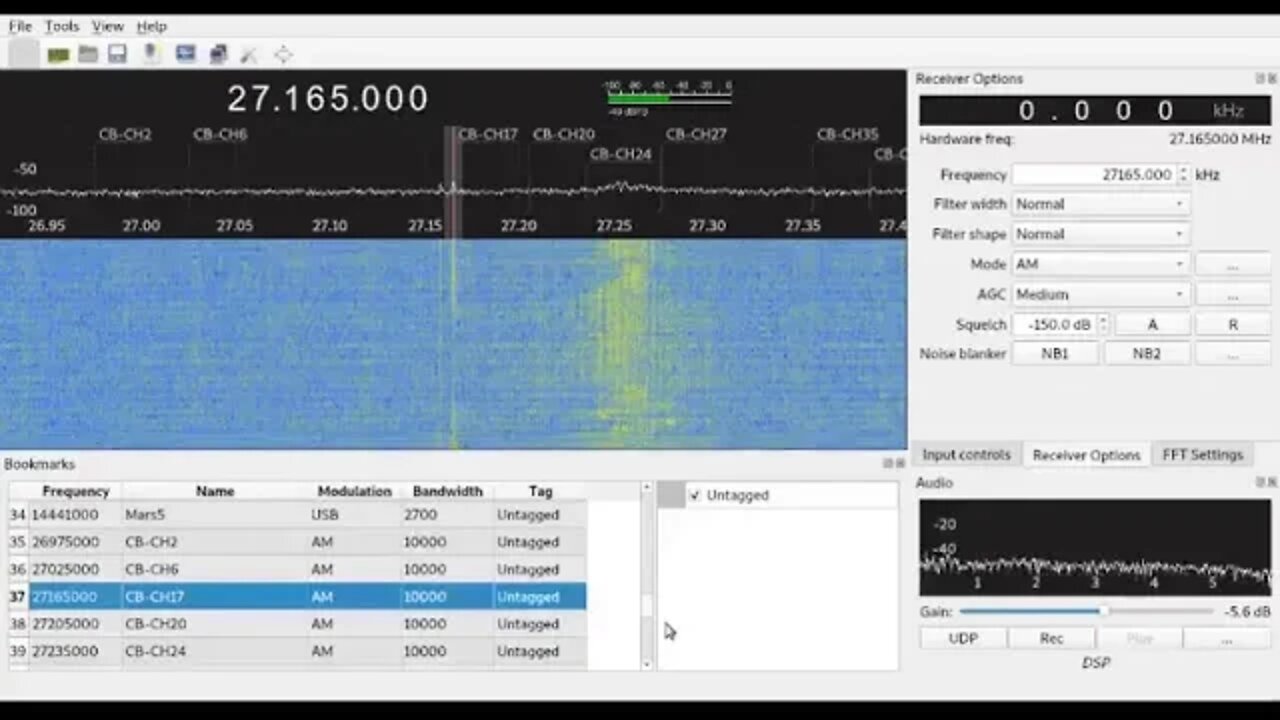Click the Squelch spinbox arrows
Viewport: 1280px width, 720px height.
[1103, 324]
